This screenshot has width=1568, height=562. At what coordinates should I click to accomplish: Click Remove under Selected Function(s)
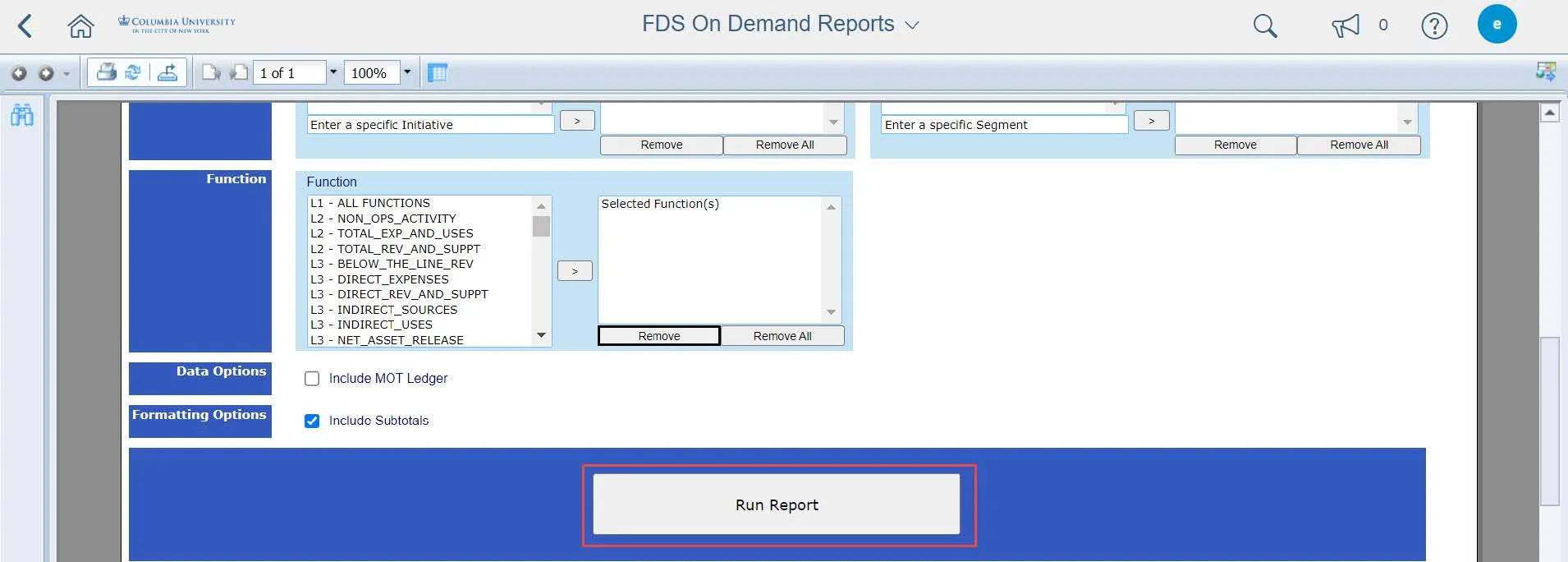point(659,336)
